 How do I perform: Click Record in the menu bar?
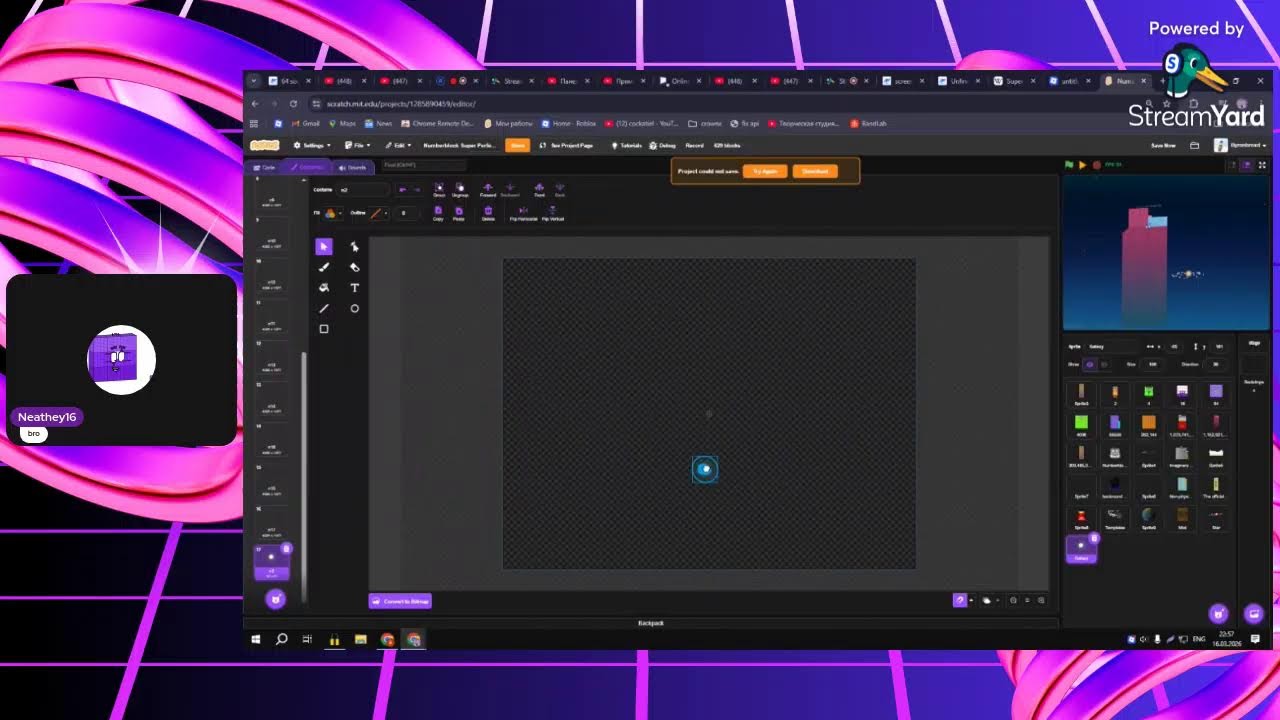coord(694,145)
